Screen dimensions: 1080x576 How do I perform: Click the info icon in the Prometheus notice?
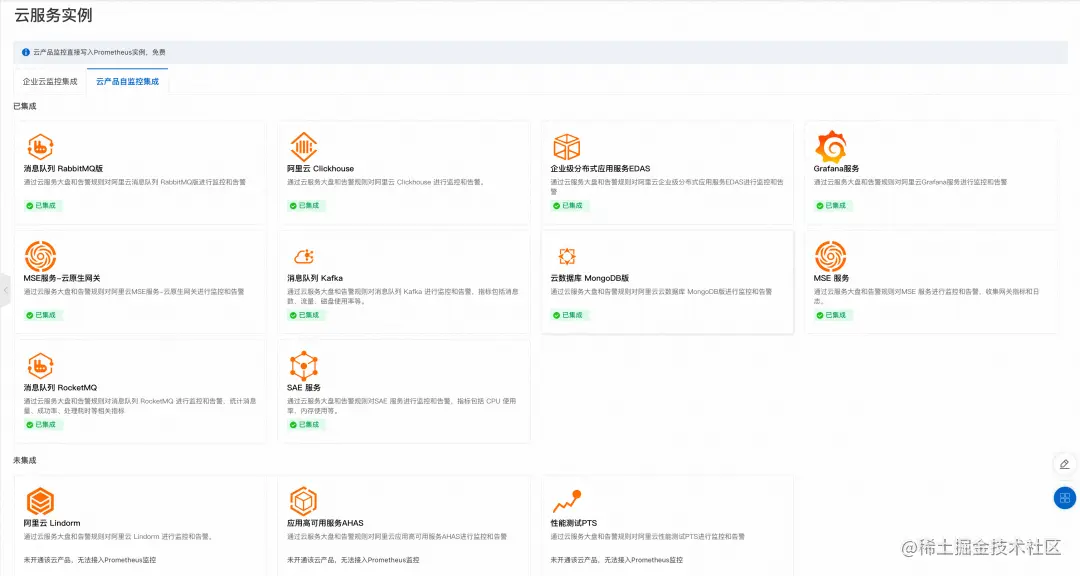coord(25,52)
